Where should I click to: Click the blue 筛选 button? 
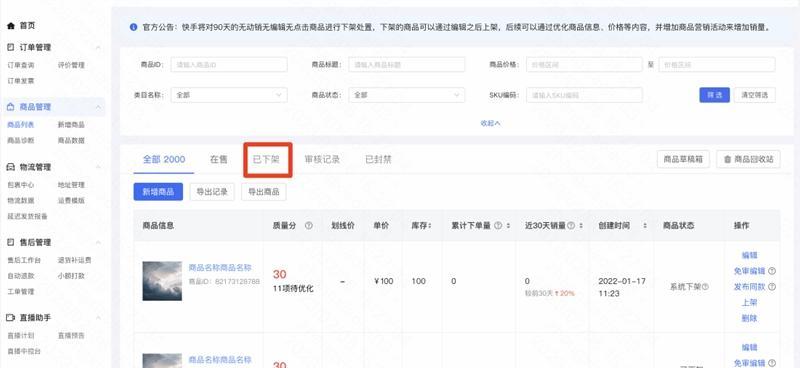point(714,95)
